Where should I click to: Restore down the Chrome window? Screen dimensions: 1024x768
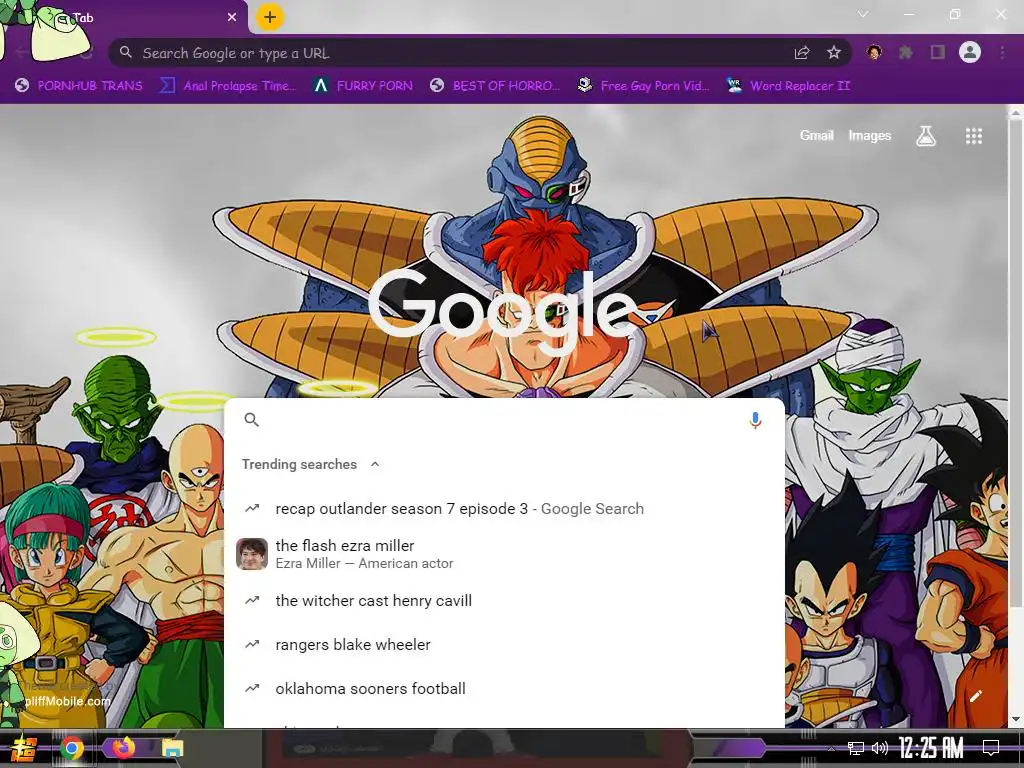coord(955,14)
